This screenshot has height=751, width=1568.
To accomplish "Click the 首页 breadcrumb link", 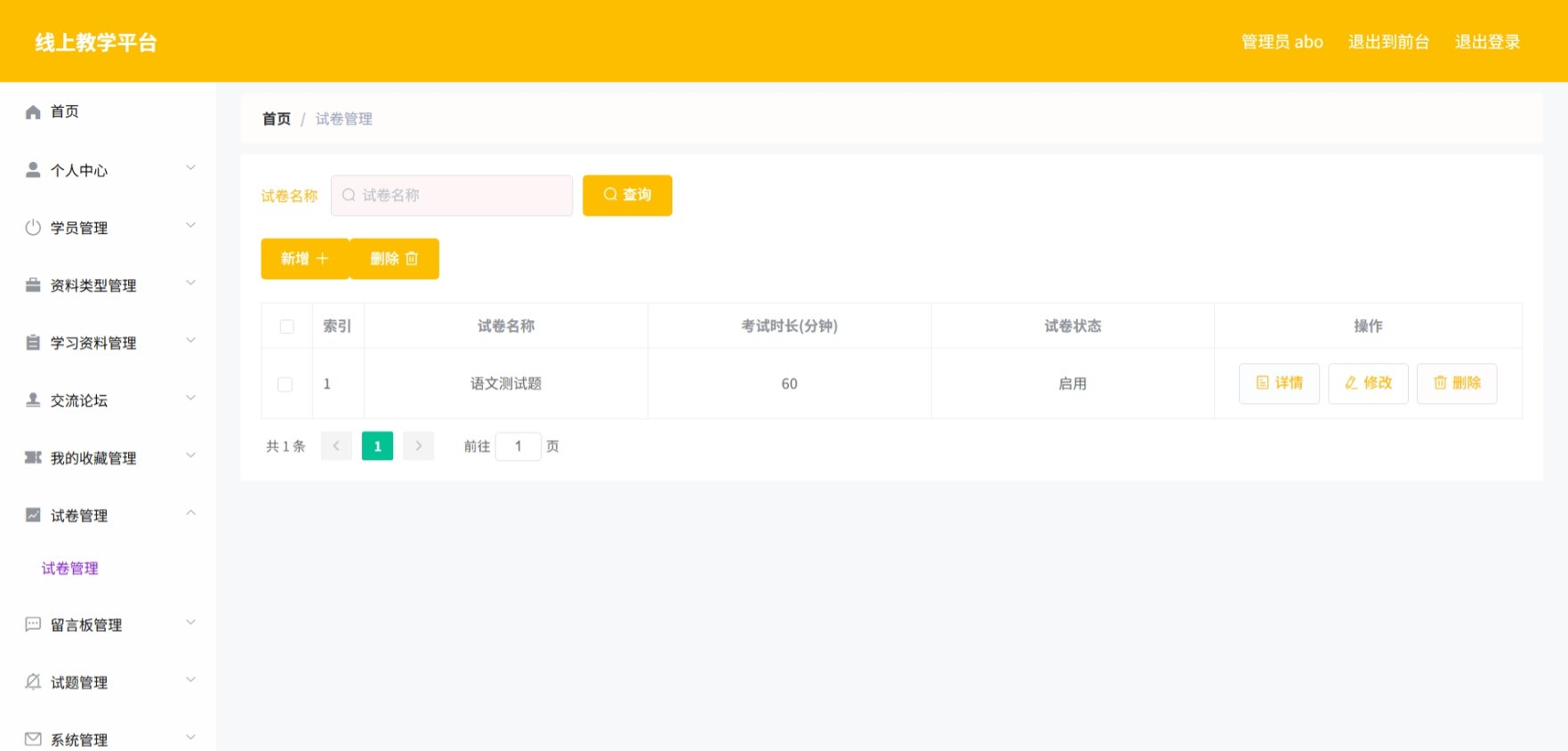I will 277,119.
